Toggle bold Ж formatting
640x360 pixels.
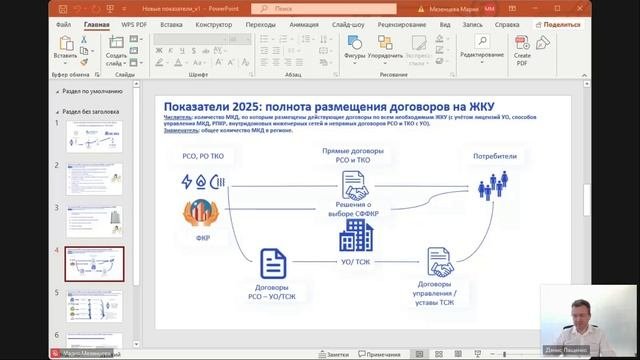click(159, 51)
